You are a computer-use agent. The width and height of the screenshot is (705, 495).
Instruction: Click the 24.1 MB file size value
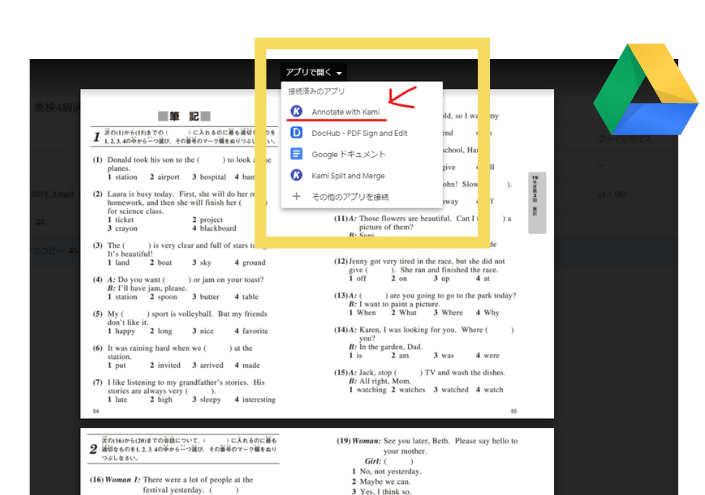pyautogui.click(x=611, y=194)
